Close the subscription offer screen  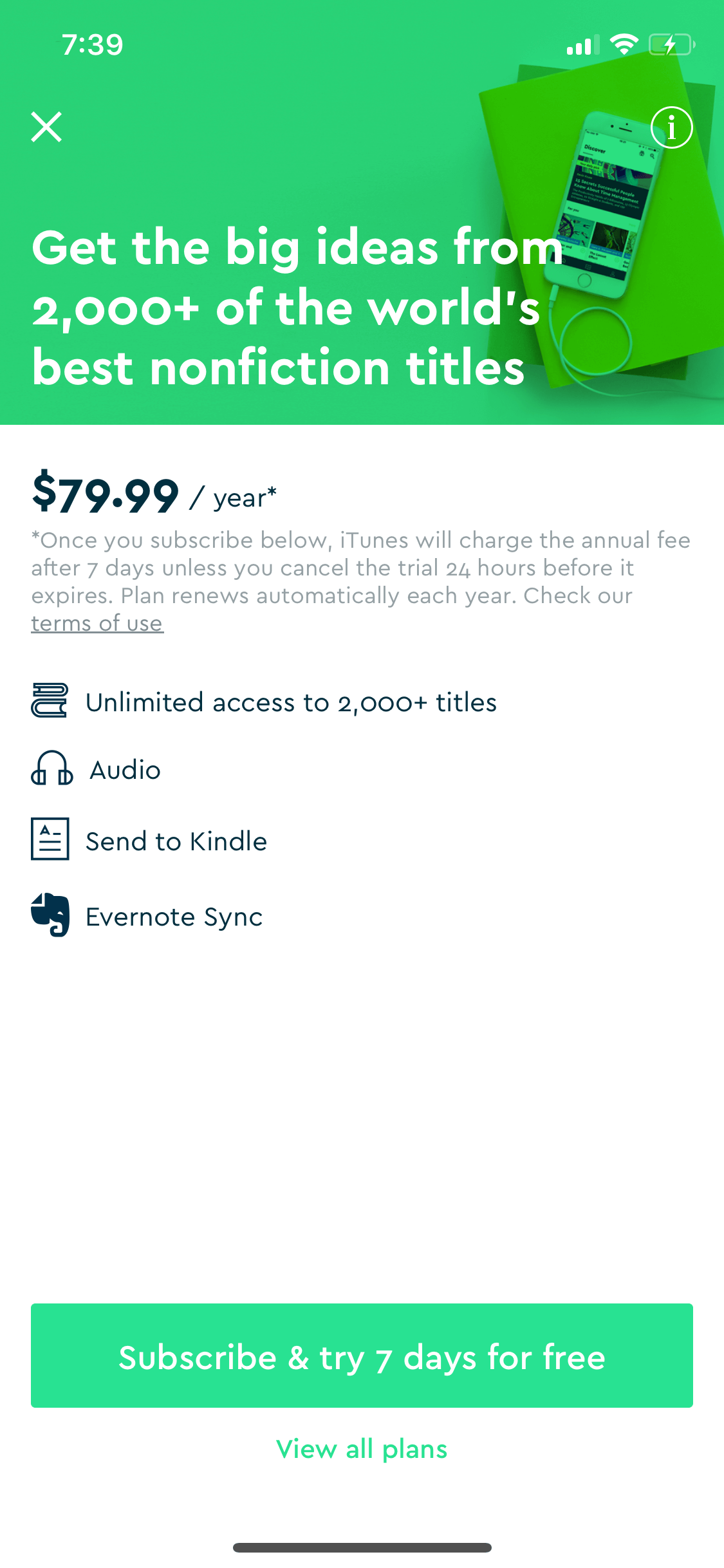point(46,127)
